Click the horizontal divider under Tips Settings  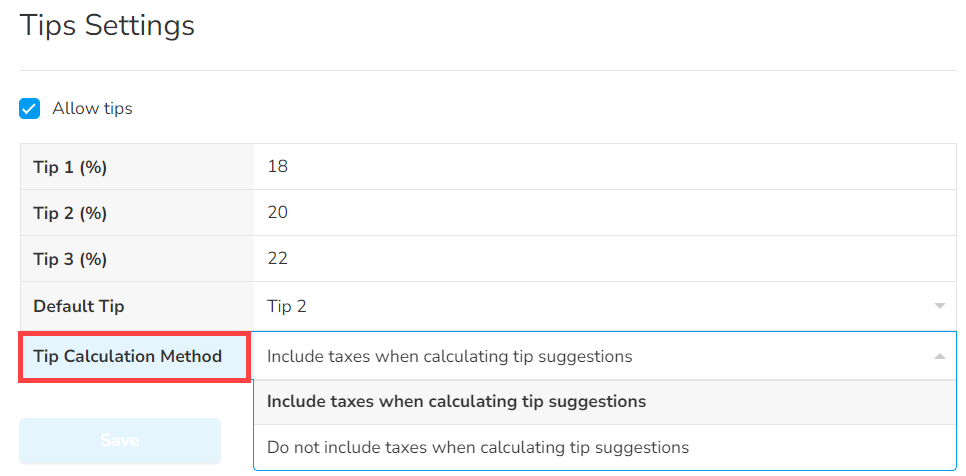(488, 70)
